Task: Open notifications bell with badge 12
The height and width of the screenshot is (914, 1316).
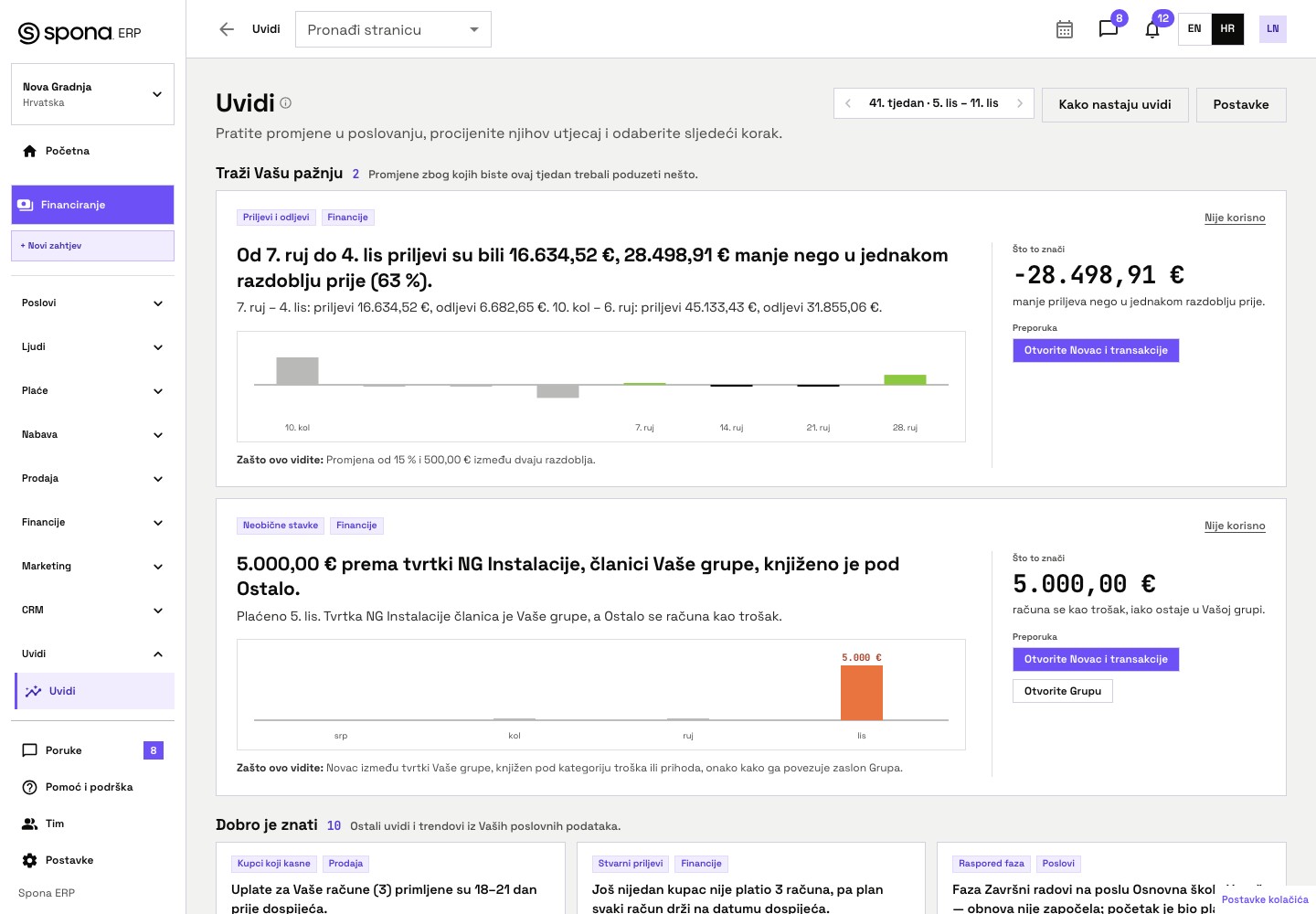Action: pyautogui.click(x=1152, y=29)
